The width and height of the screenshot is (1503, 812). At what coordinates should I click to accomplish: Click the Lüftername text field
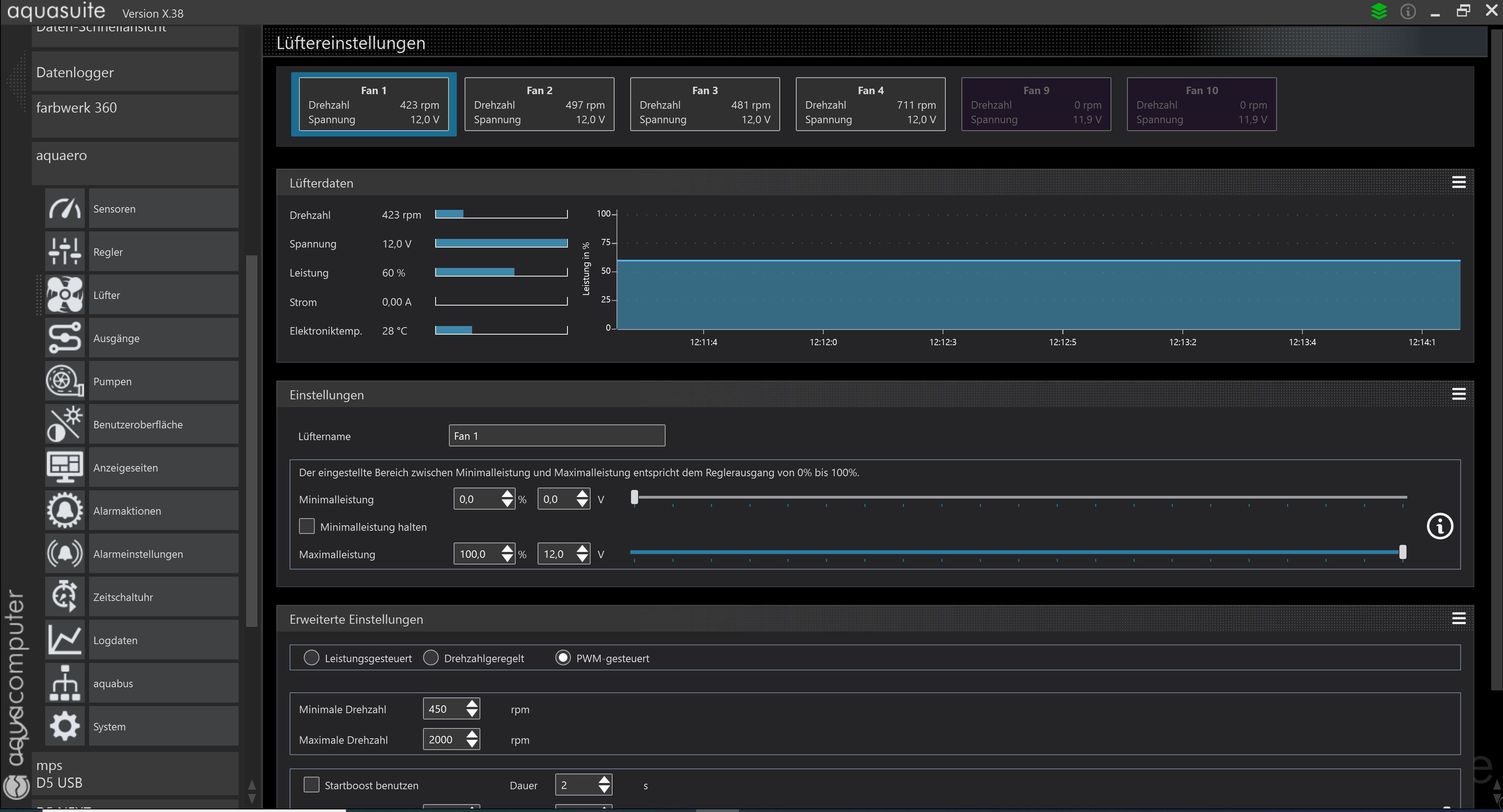click(556, 436)
